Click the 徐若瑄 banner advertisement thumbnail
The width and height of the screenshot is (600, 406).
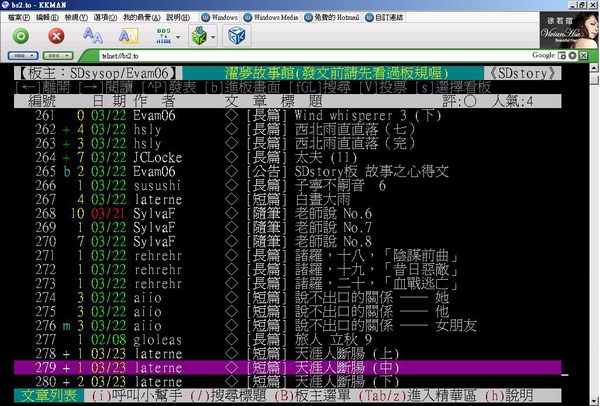click(569, 30)
